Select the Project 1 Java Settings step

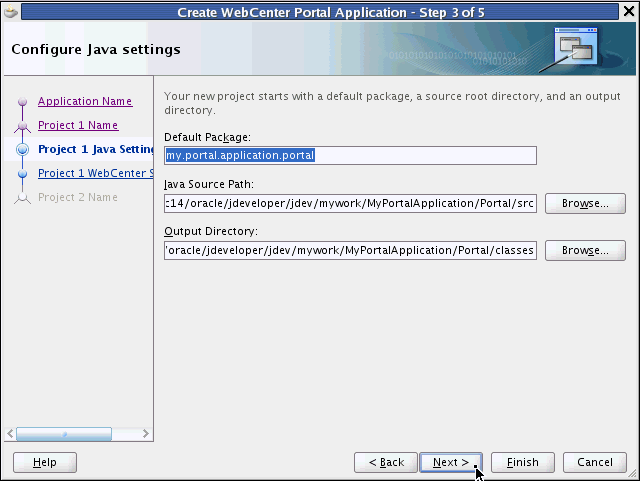pos(96,149)
